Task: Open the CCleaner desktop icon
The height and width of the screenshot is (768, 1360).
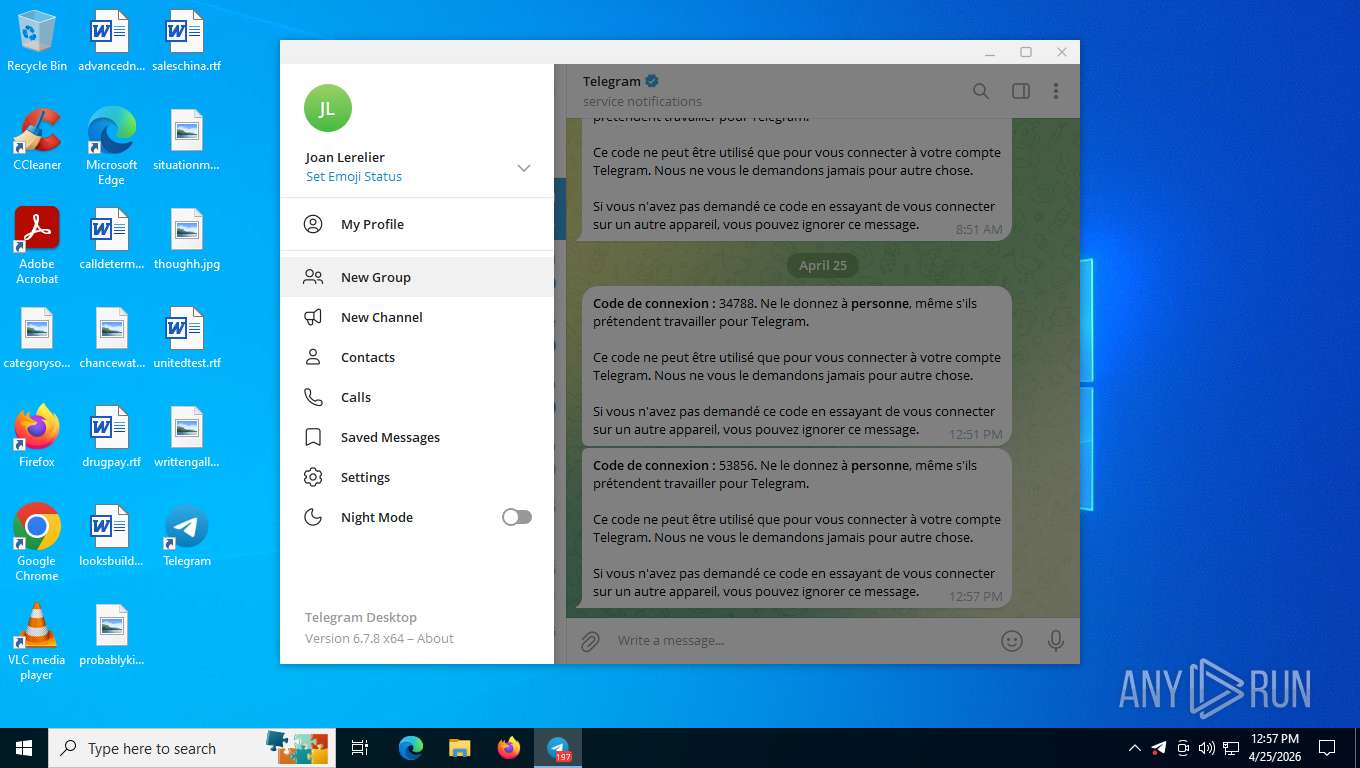Action: tap(37, 140)
